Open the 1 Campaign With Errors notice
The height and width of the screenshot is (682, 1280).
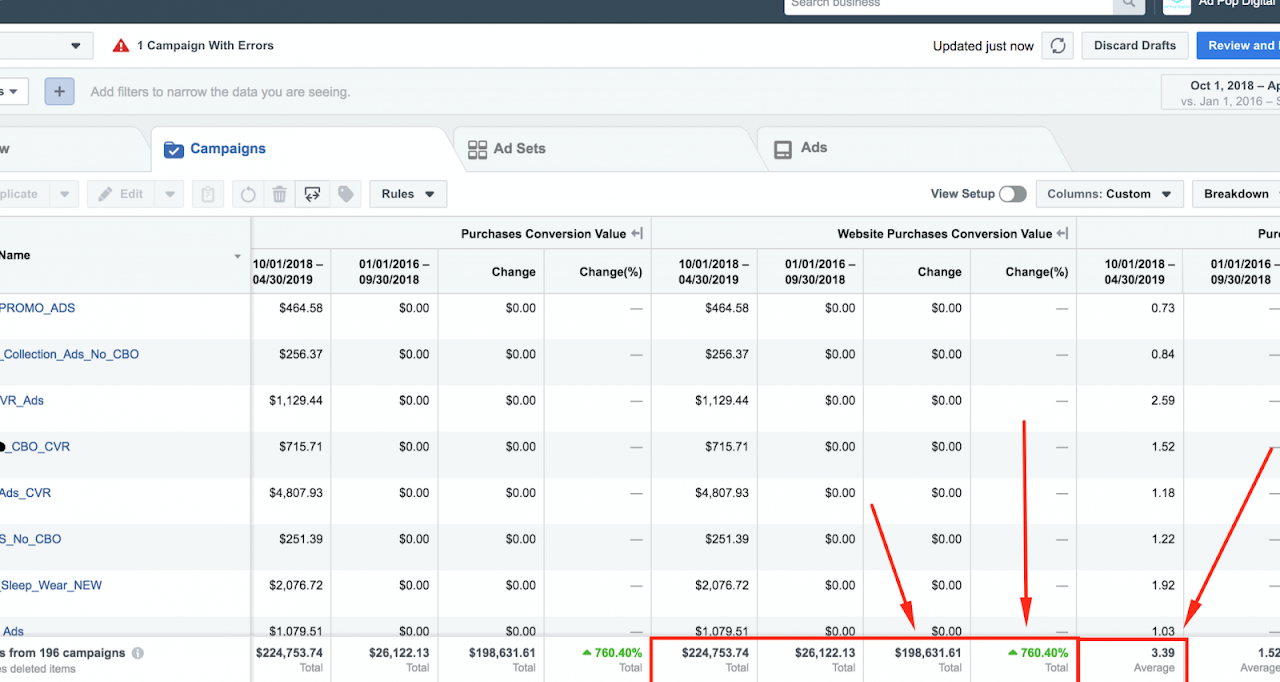(x=205, y=46)
